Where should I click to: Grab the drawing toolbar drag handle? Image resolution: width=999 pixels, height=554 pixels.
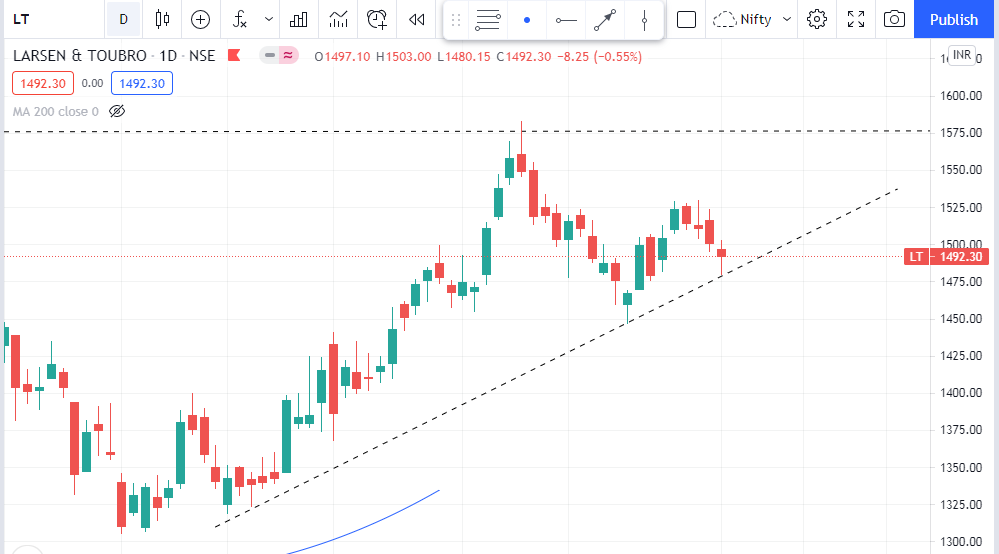(x=456, y=20)
